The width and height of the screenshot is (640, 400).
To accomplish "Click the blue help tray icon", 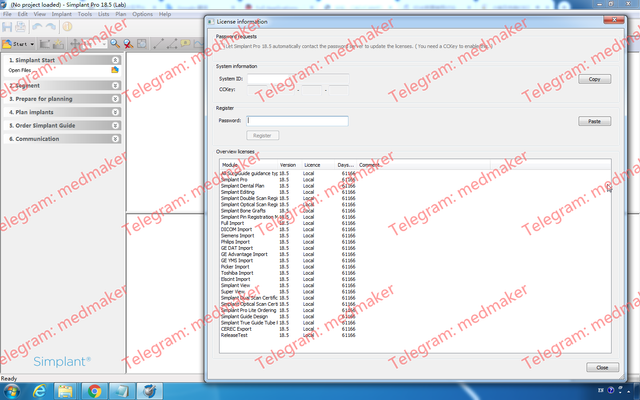I will pos(611,390).
